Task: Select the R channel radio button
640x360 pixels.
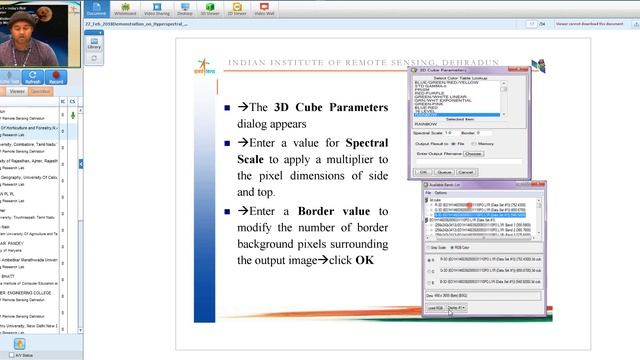Action: tap(429, 260)
